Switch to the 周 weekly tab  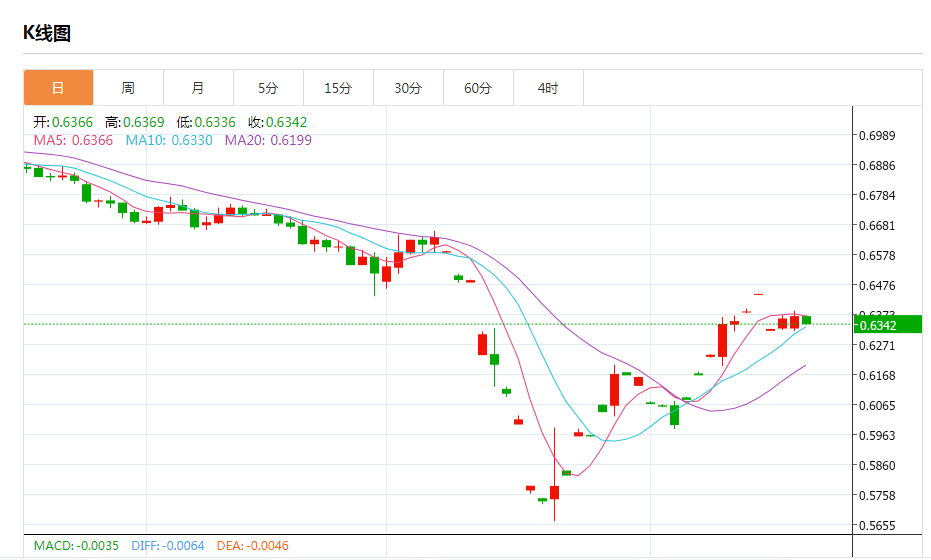click(x=128, y=88)
